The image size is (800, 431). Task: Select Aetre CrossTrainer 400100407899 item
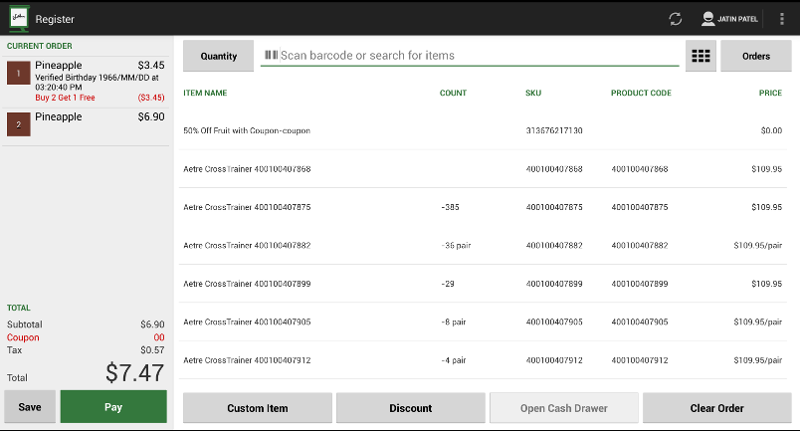pos(483,284)
